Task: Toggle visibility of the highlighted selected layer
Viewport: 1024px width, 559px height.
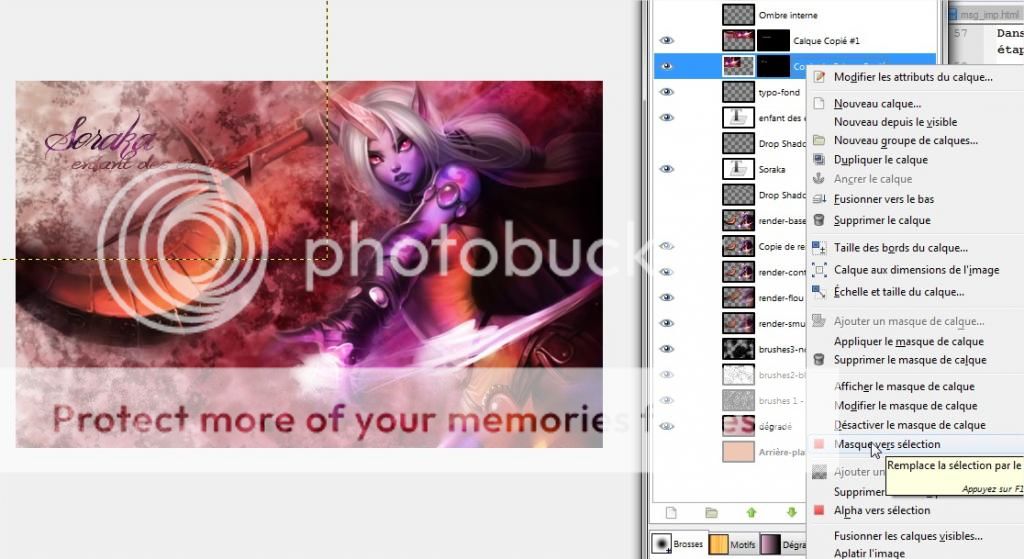Action: [x=666, y=66]
